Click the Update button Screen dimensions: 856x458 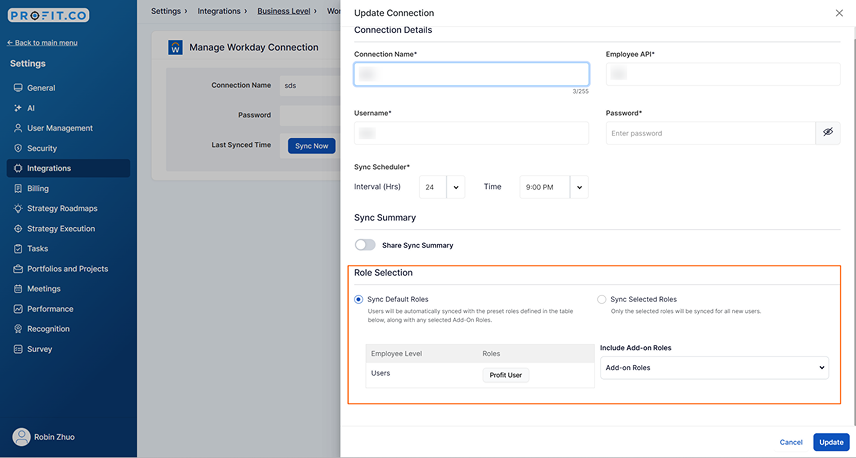click(x=831, y=442)
